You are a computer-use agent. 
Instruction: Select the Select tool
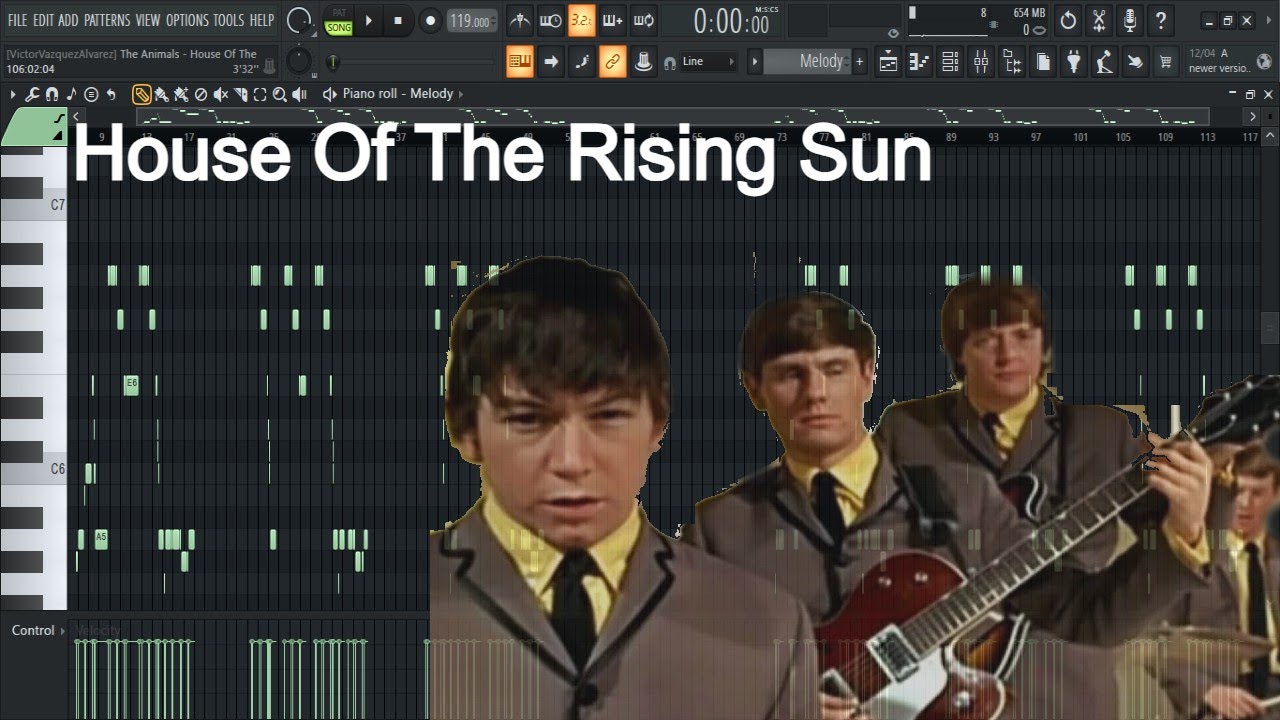click(x=260, y=94)
